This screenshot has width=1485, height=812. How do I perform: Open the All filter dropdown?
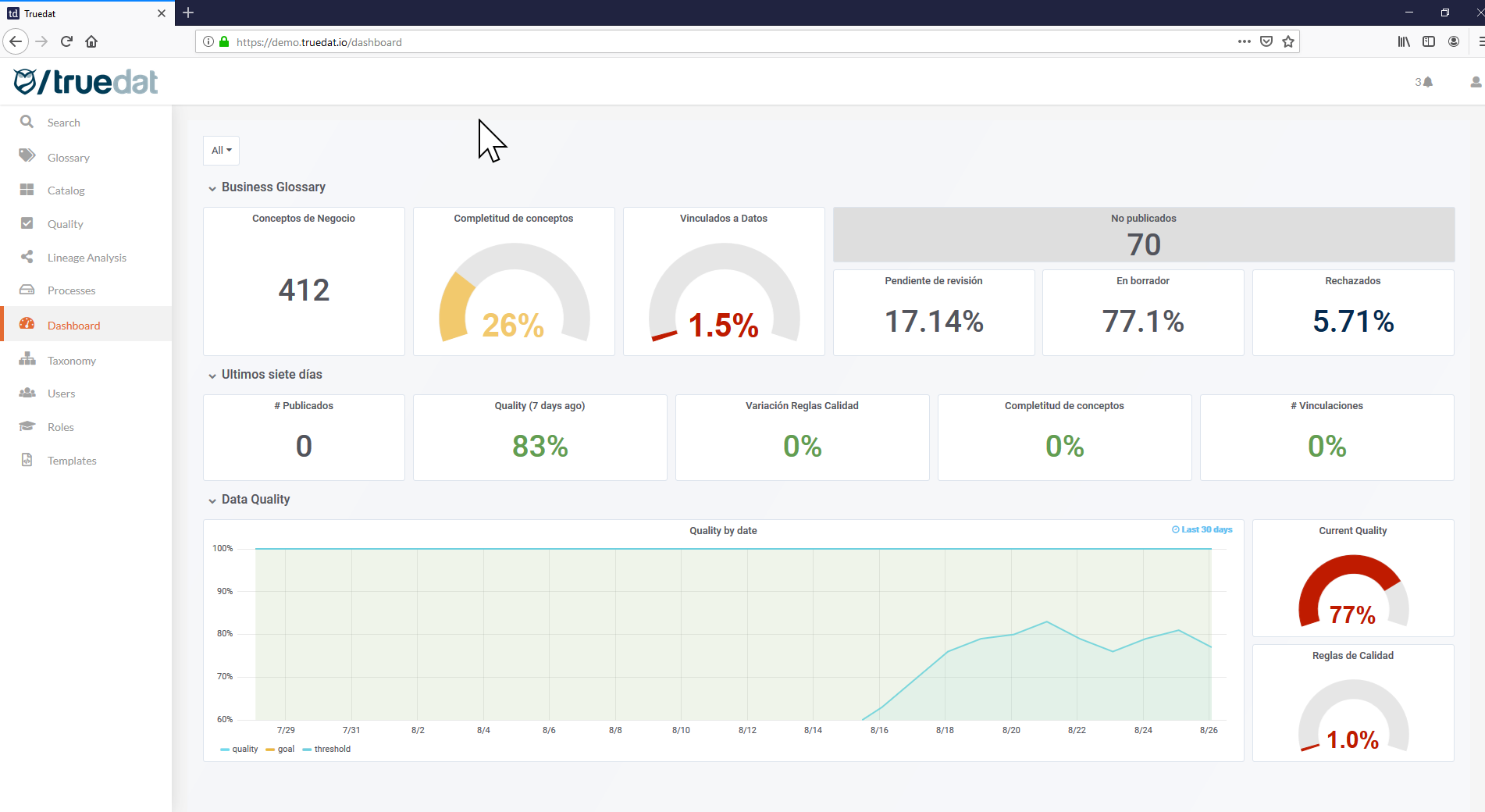[x=221, y=150]
